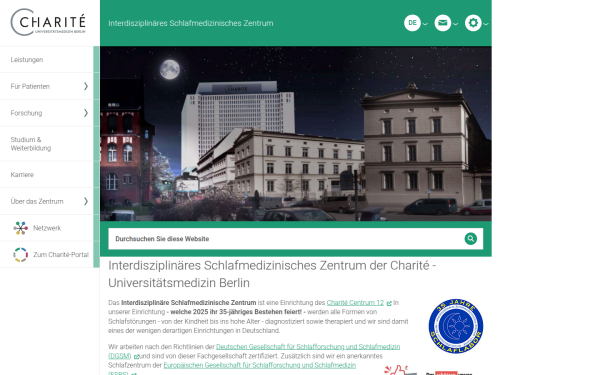Click the Netzwerk colorful node icon
This screenshot has height=375, width=600.
point(21,228)
